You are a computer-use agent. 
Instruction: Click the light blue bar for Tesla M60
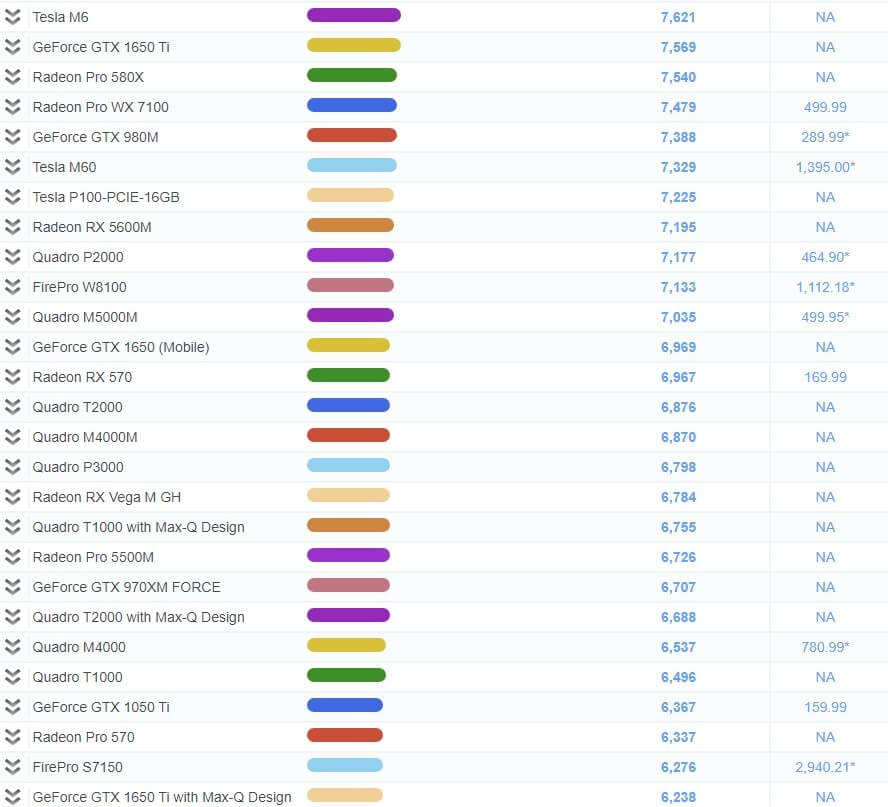point(352,165)
